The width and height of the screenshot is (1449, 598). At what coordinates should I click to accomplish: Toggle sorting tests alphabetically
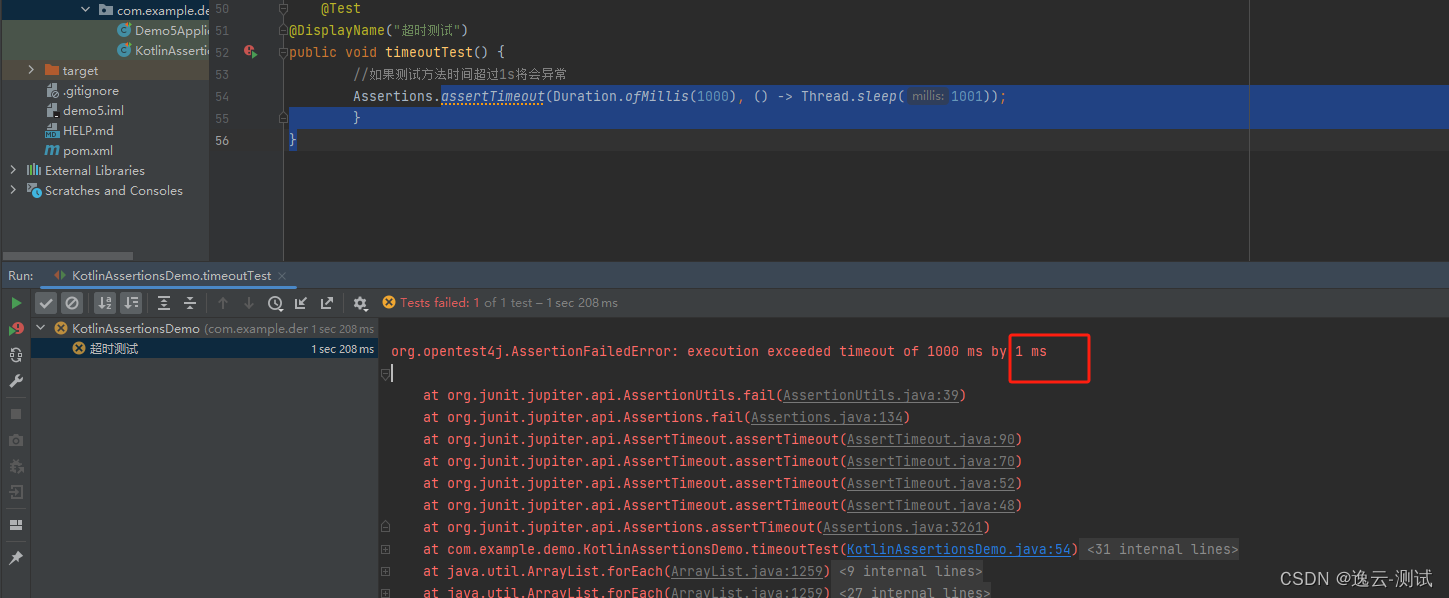click(104, 302)
